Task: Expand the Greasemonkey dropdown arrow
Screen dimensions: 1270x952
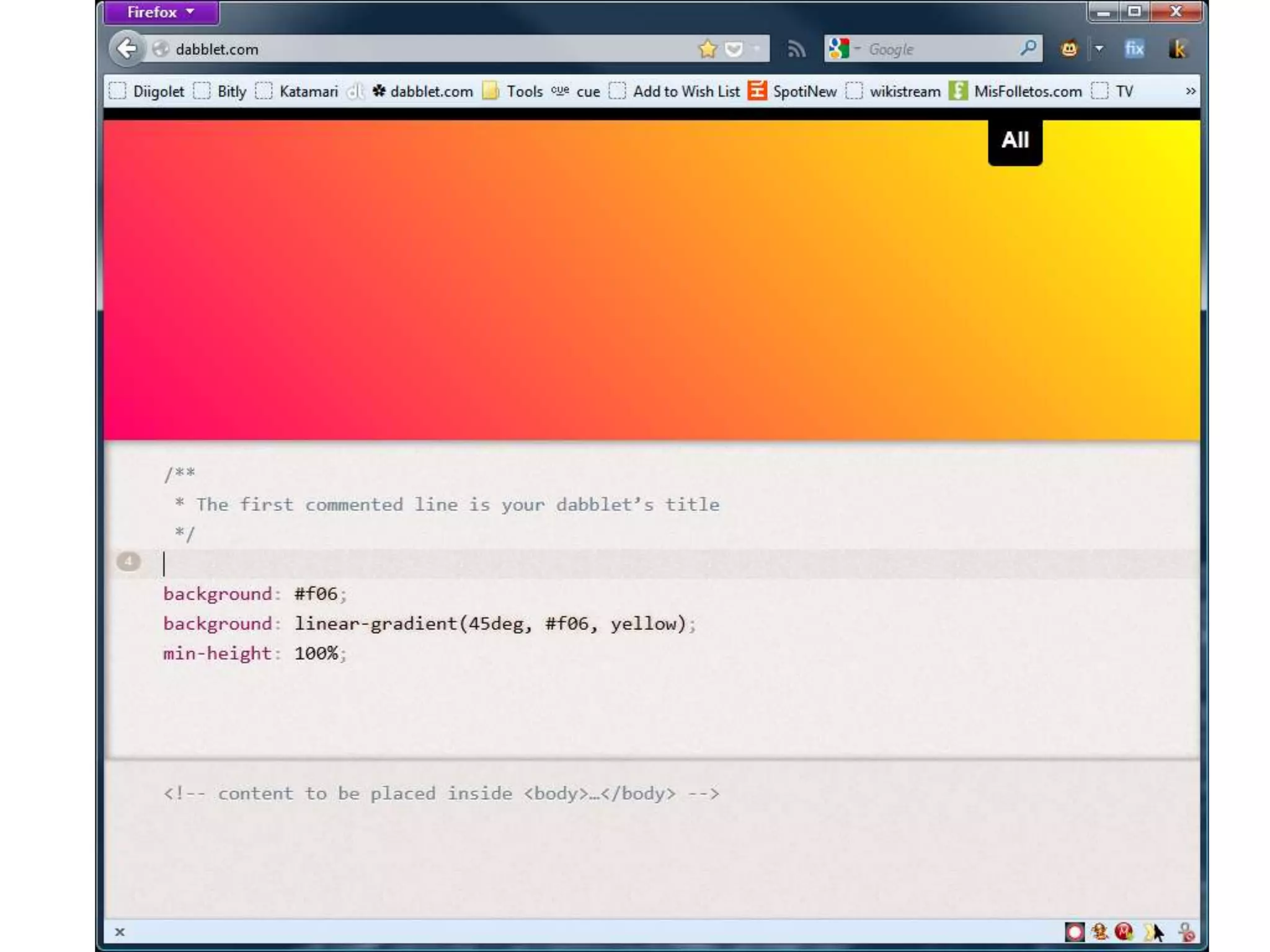Action: pos(1099,48)
